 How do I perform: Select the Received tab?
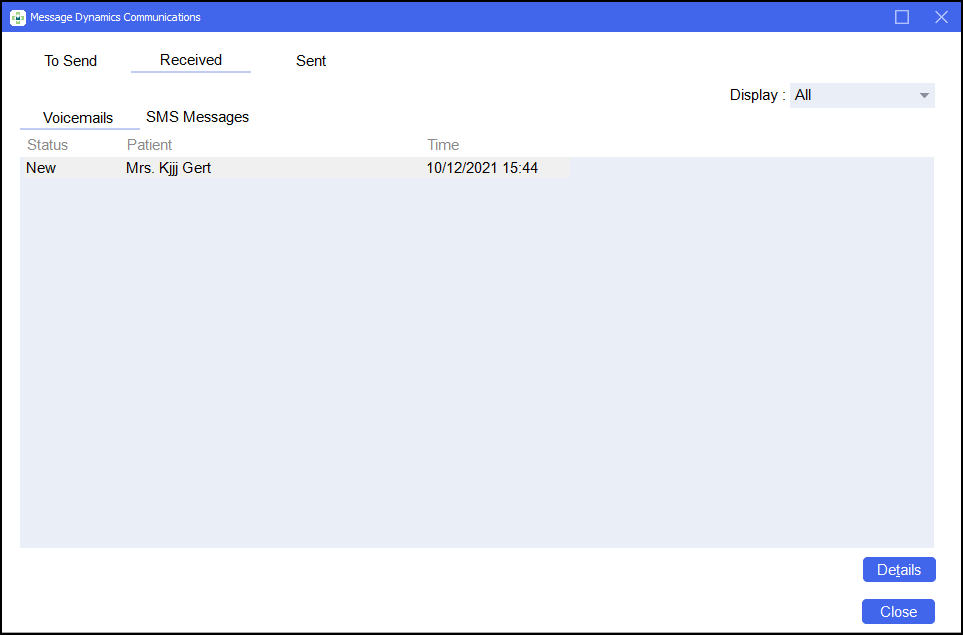191,60
